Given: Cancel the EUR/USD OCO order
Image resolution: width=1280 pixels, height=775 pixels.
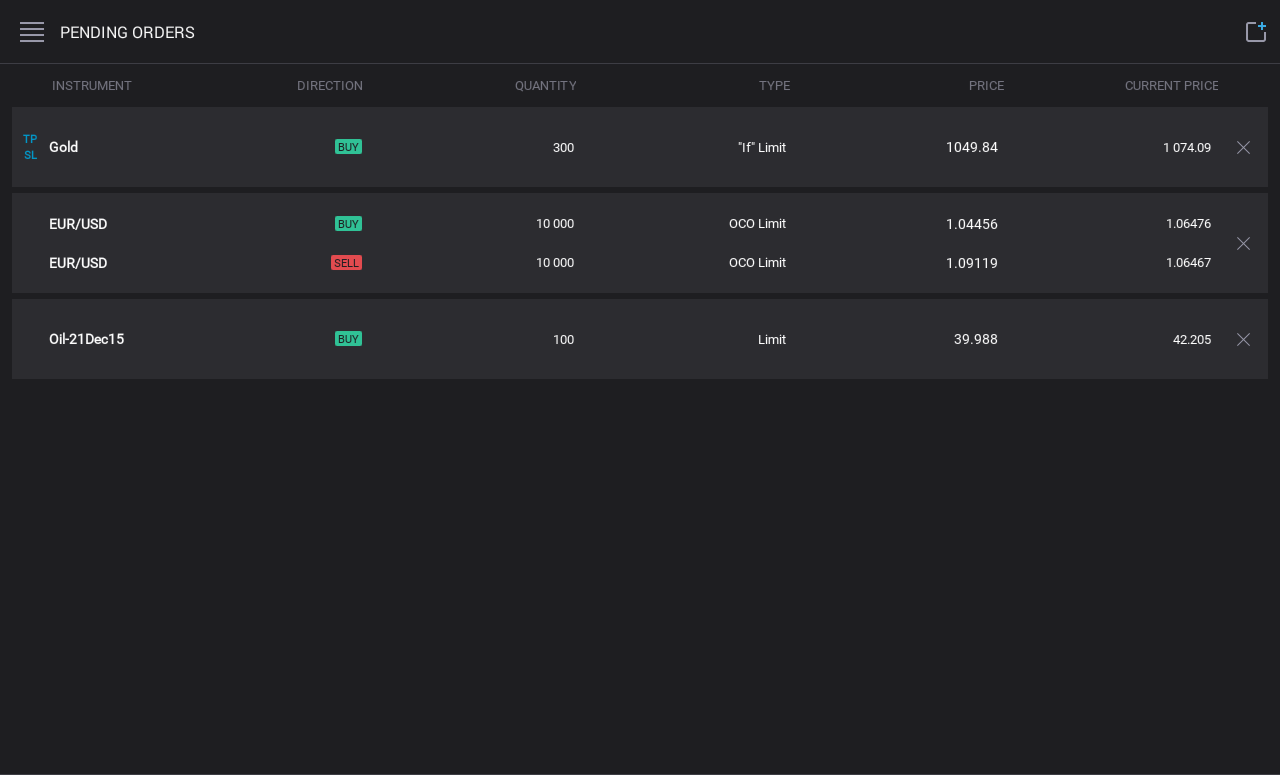Looking at the screenshot, I should pos(1243,243).
